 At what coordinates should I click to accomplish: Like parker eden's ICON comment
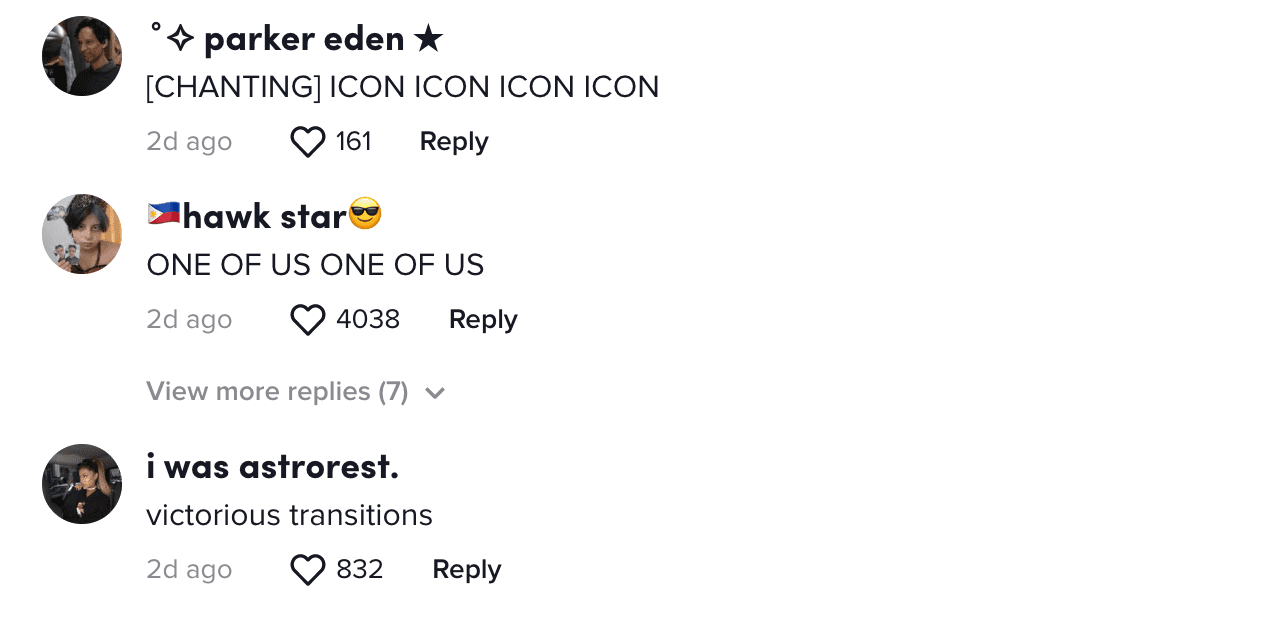point(308,142)
